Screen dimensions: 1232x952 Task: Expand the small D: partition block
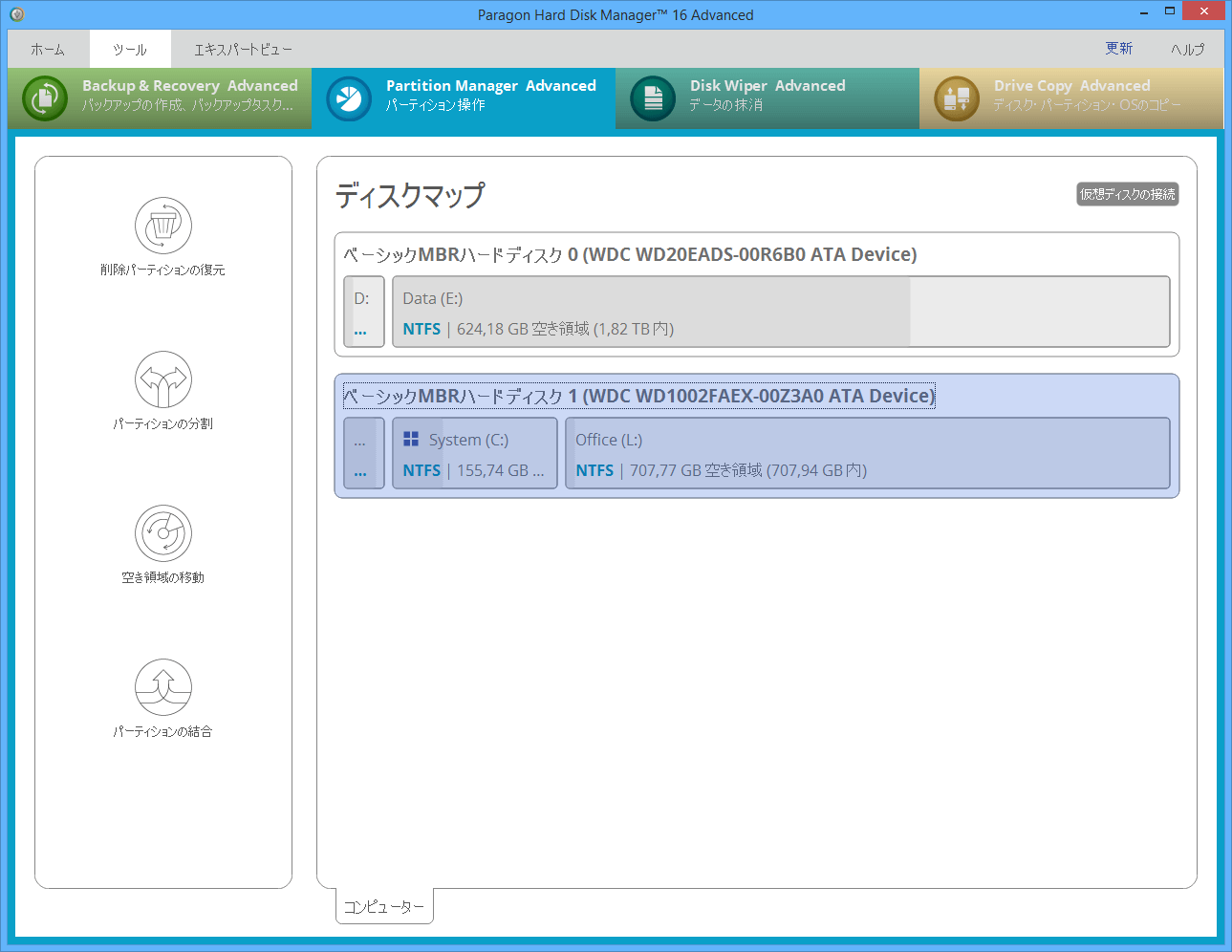pyautogui.click(x=363, y=313)
